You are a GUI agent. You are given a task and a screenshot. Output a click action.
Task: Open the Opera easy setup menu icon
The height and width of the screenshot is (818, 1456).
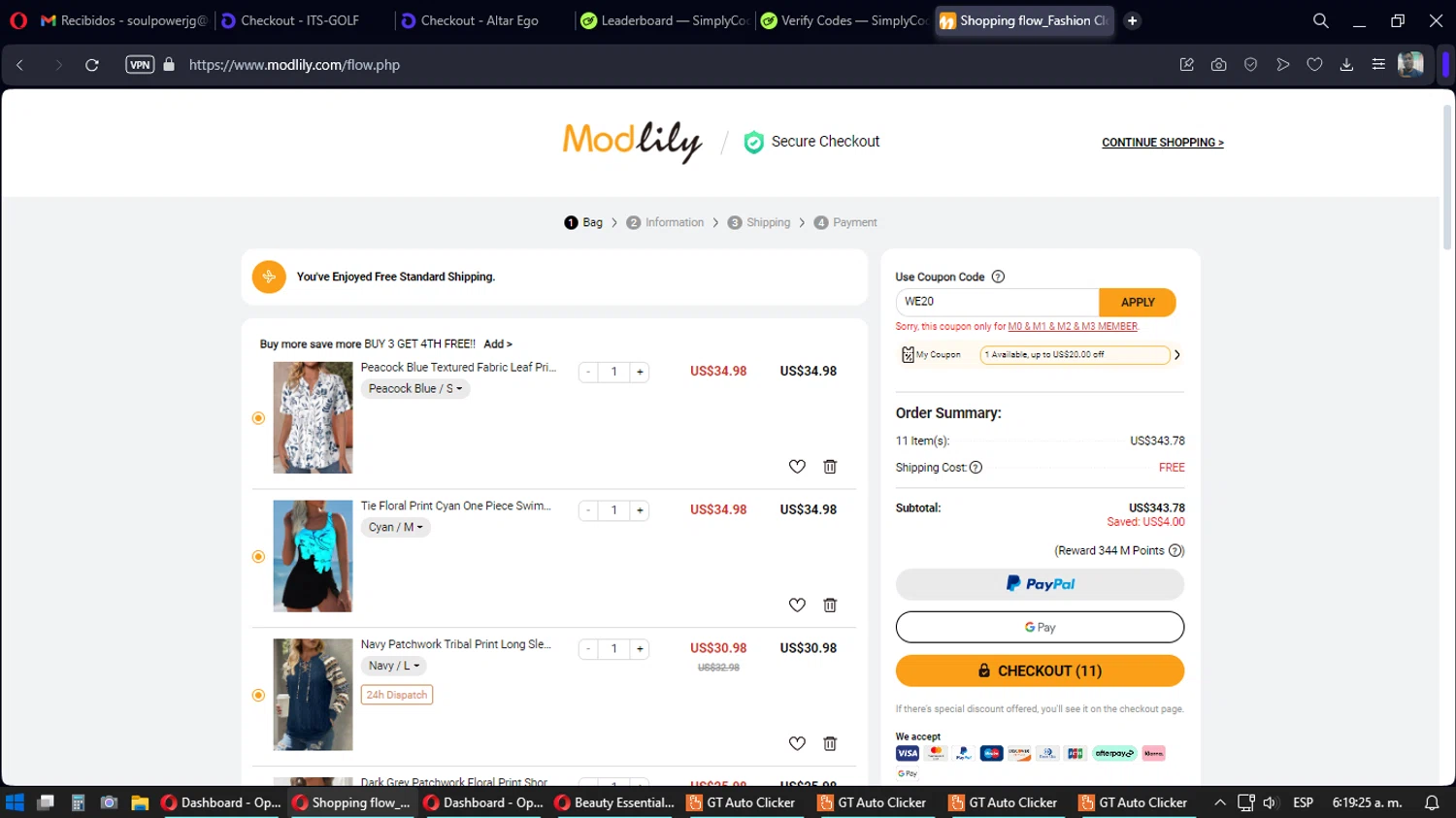[x=1378, y=65]
